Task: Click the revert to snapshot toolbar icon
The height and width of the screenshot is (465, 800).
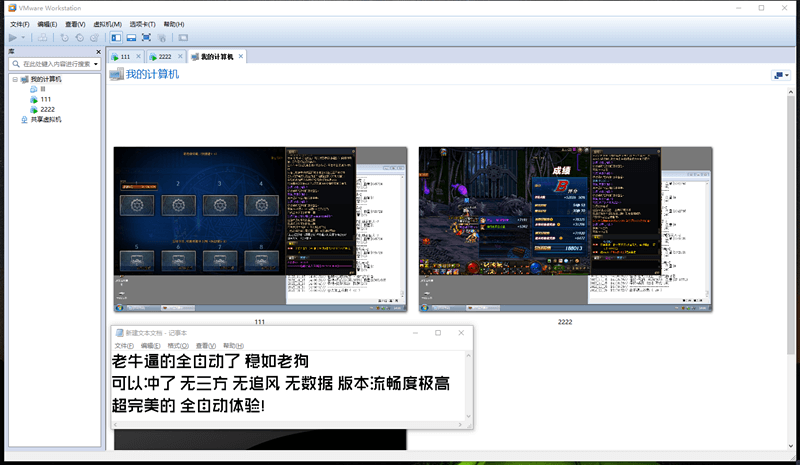Action: click(80, 37)
